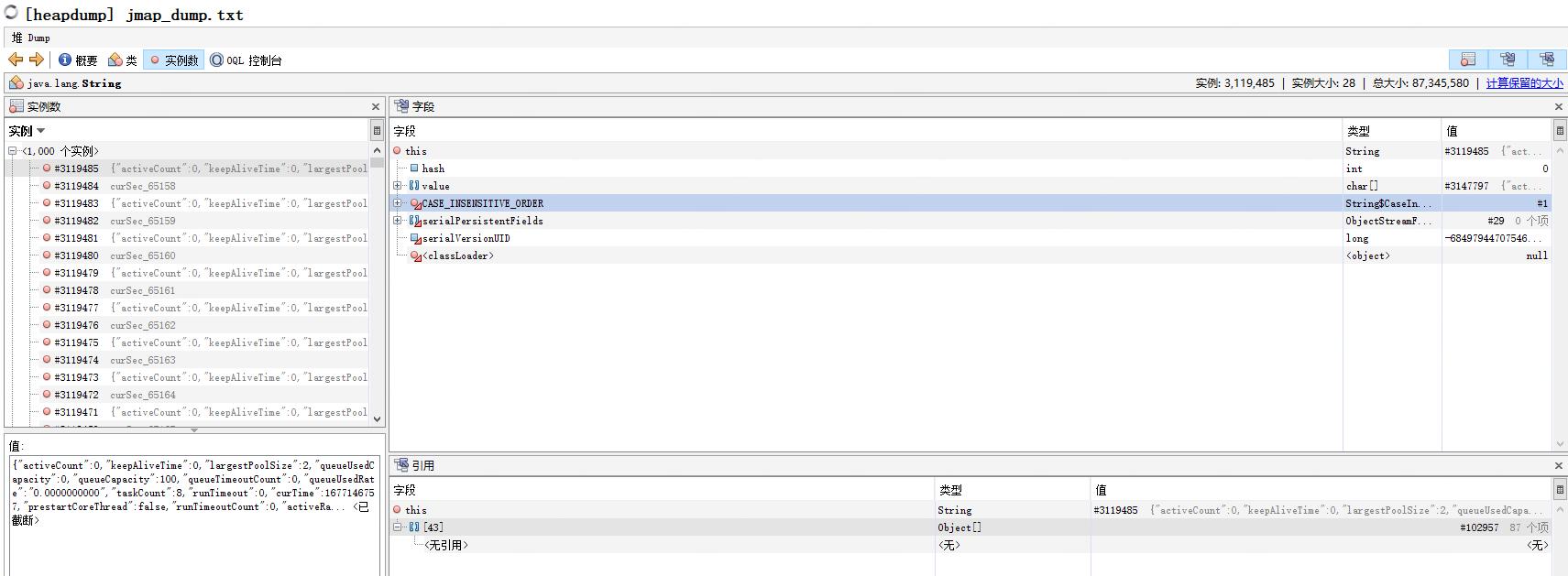1568x576 pixels.
Task: Click fields panel scrollbar down arrow
Action: click(1560, 444)
